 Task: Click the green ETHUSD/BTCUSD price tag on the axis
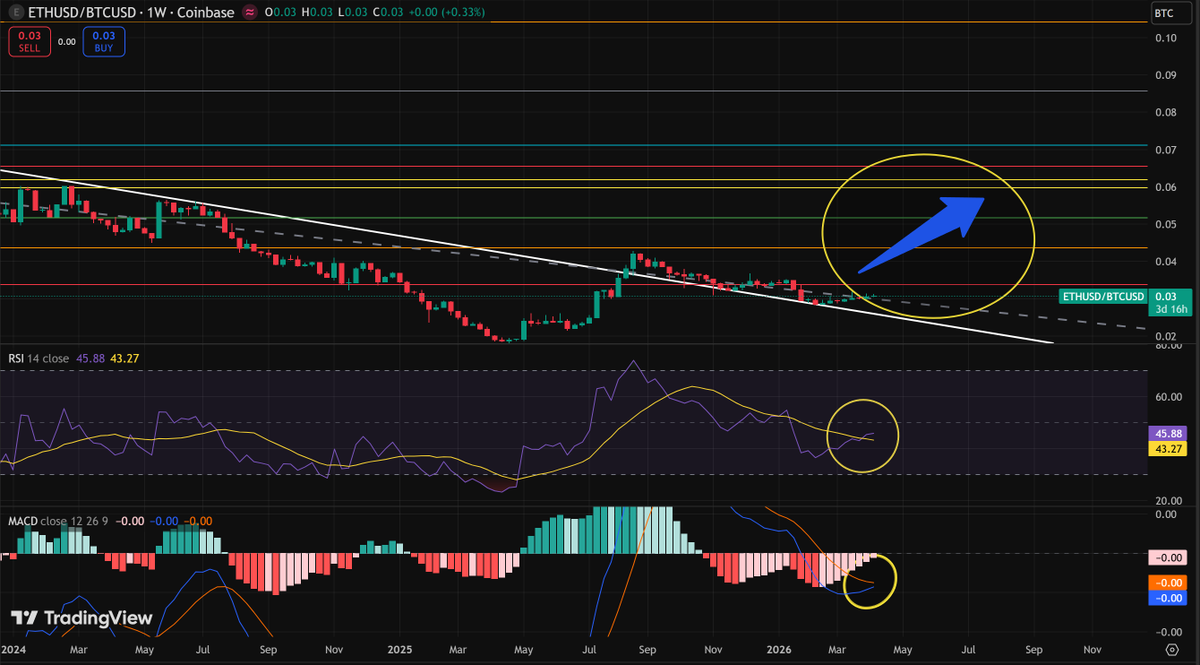[1103, 296]
